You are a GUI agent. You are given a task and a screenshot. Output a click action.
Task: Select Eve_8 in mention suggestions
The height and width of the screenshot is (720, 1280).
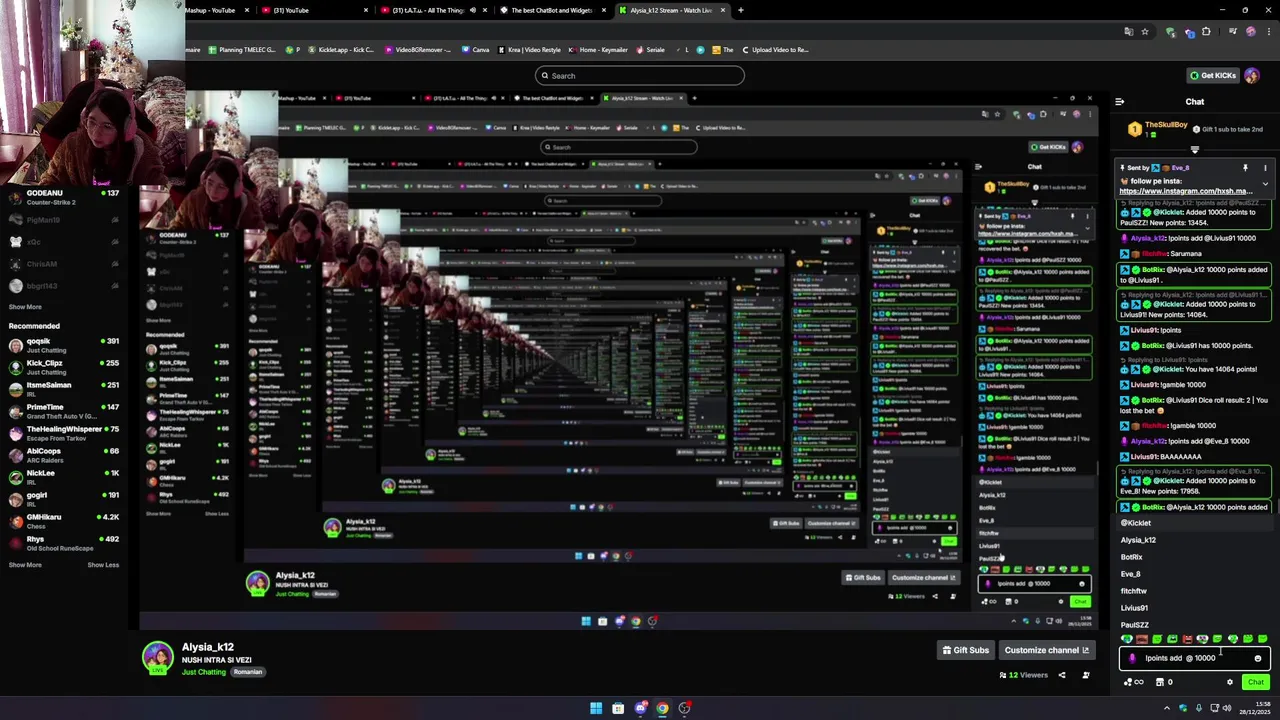[1195, 574]
